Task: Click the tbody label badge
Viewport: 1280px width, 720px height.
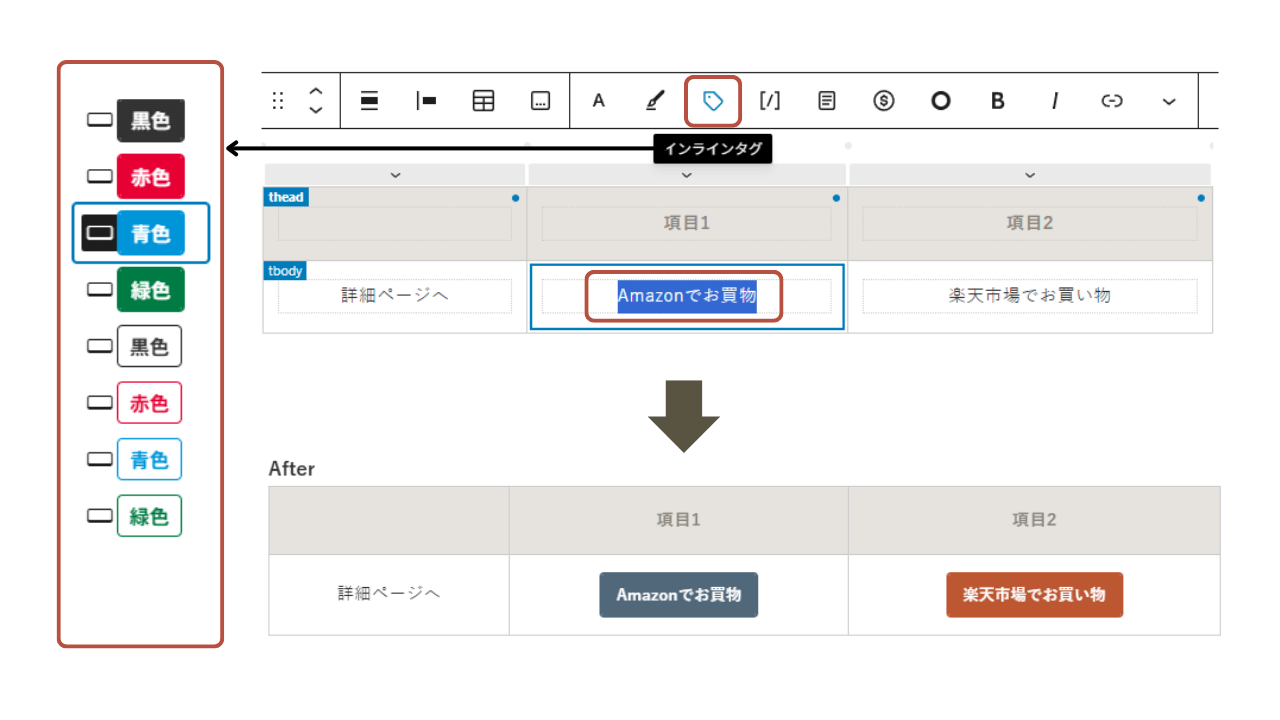Action: (x=285, y=271)
